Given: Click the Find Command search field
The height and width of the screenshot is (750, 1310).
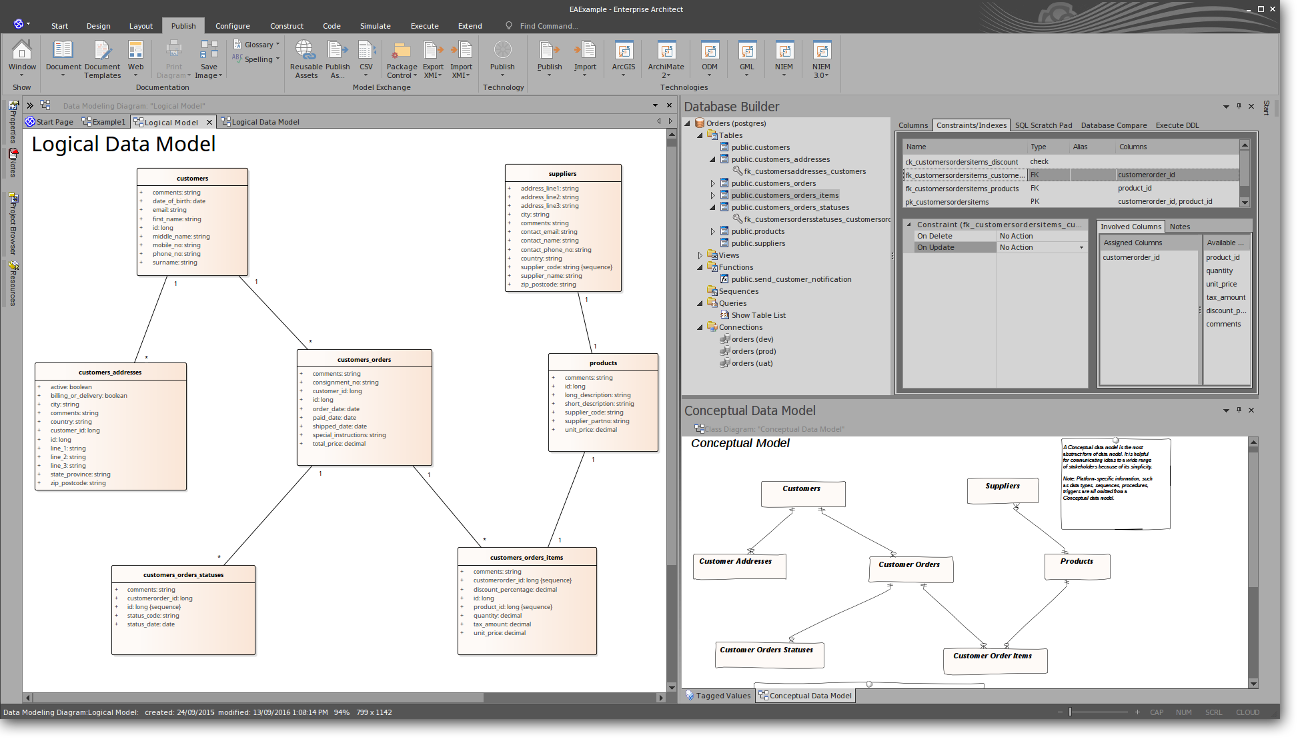Looking at the screenshot, I should [550, 26].
